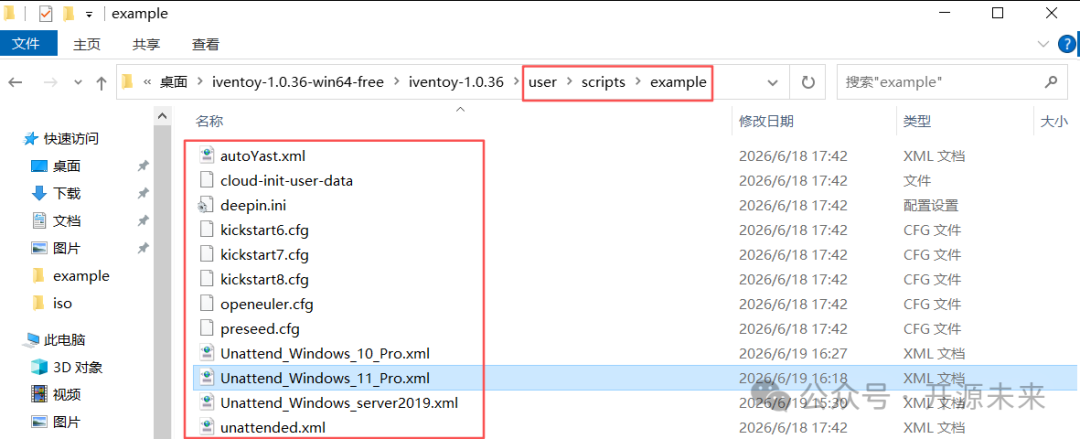Select the cloud-init-user-data file icon
Viewport: 1080px width, 439px height.
(207, 181)
